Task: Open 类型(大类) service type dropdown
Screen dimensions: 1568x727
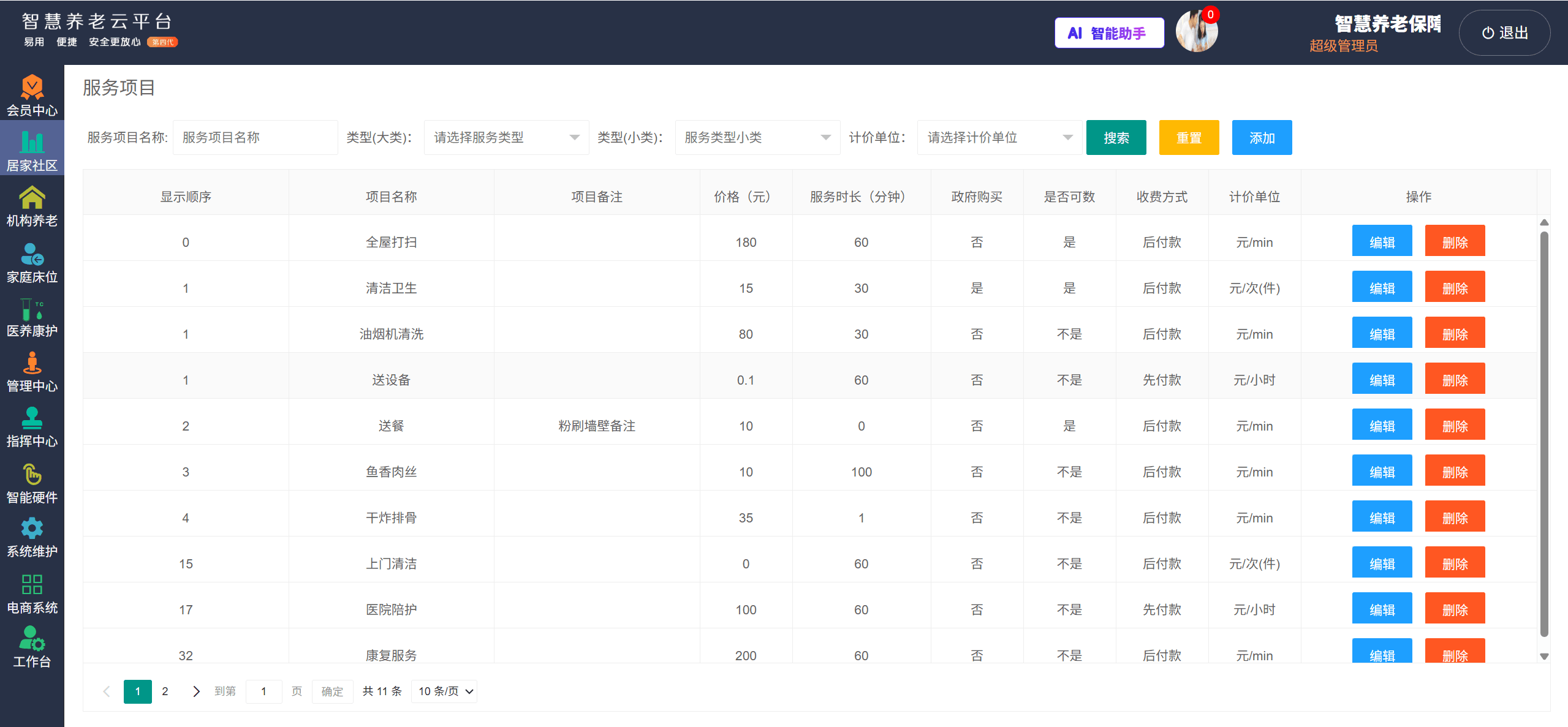Action: coord(506,137)
